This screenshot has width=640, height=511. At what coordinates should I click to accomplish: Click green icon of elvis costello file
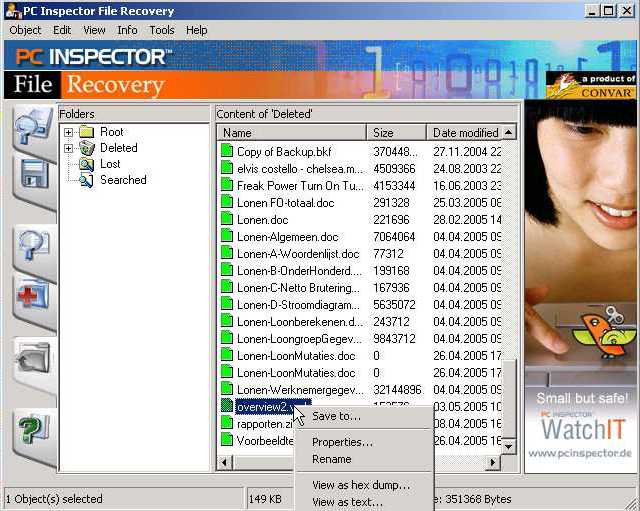tap(227, 168)
